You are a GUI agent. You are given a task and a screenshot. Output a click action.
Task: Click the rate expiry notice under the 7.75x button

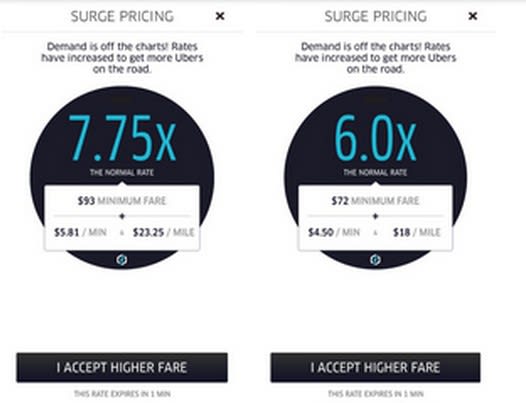click(122, 394)
